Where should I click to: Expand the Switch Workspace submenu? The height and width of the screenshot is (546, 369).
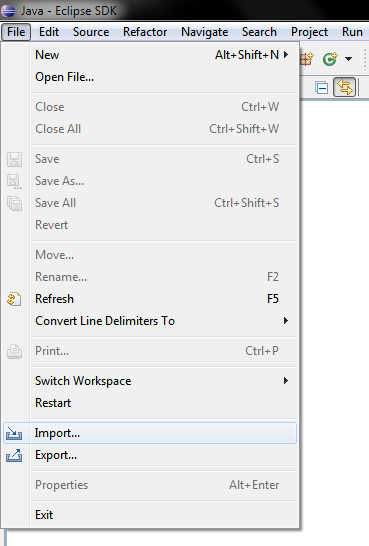click(286, 381)
